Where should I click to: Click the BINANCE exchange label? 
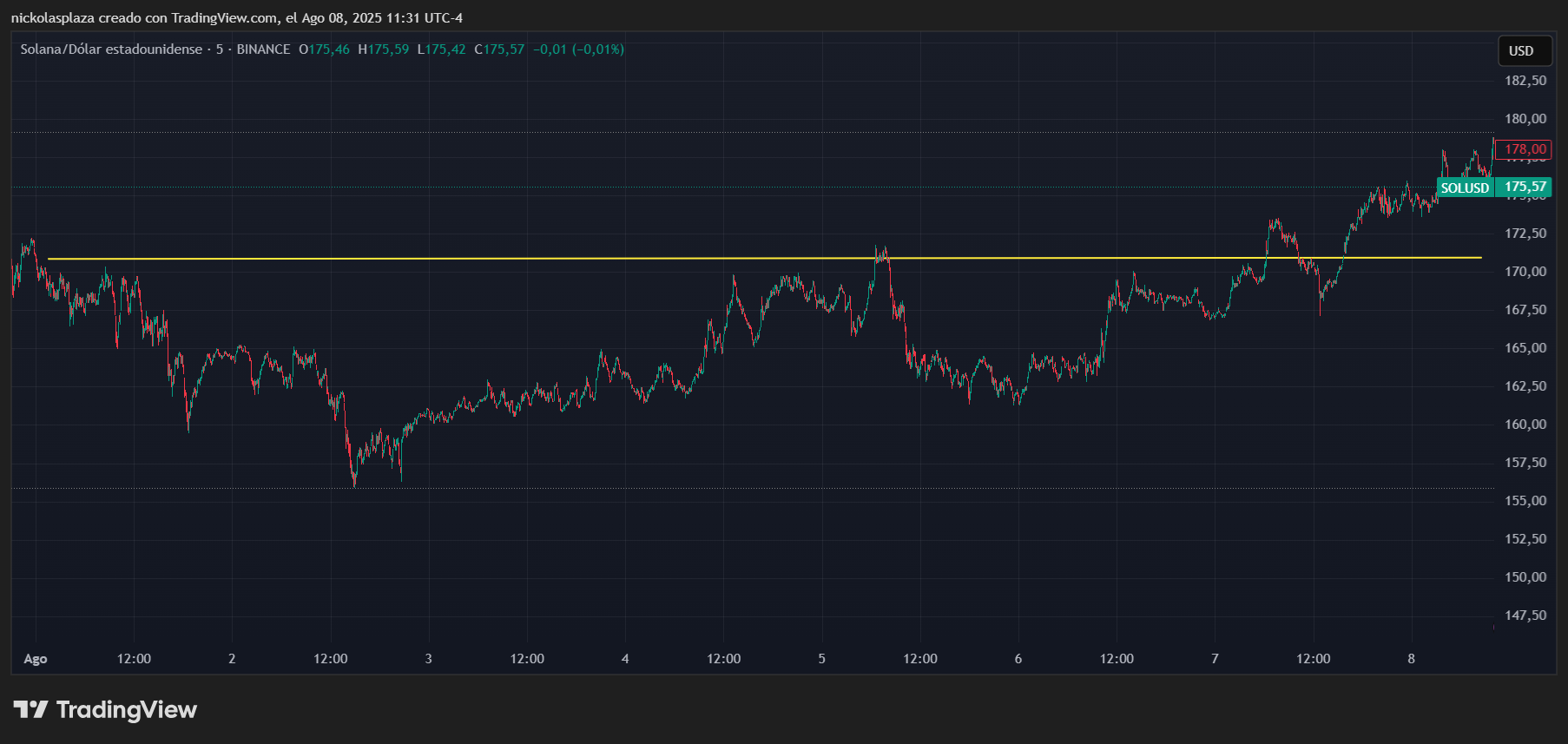pos(263,49)
